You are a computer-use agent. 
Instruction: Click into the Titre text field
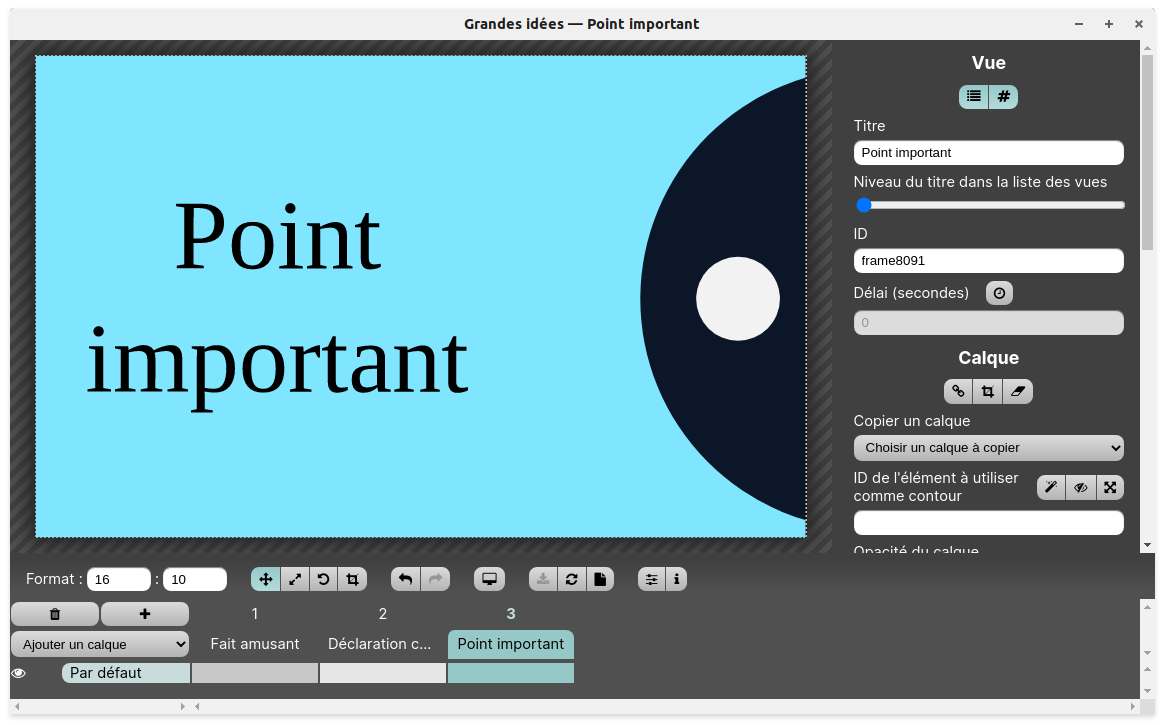[988, 153]
